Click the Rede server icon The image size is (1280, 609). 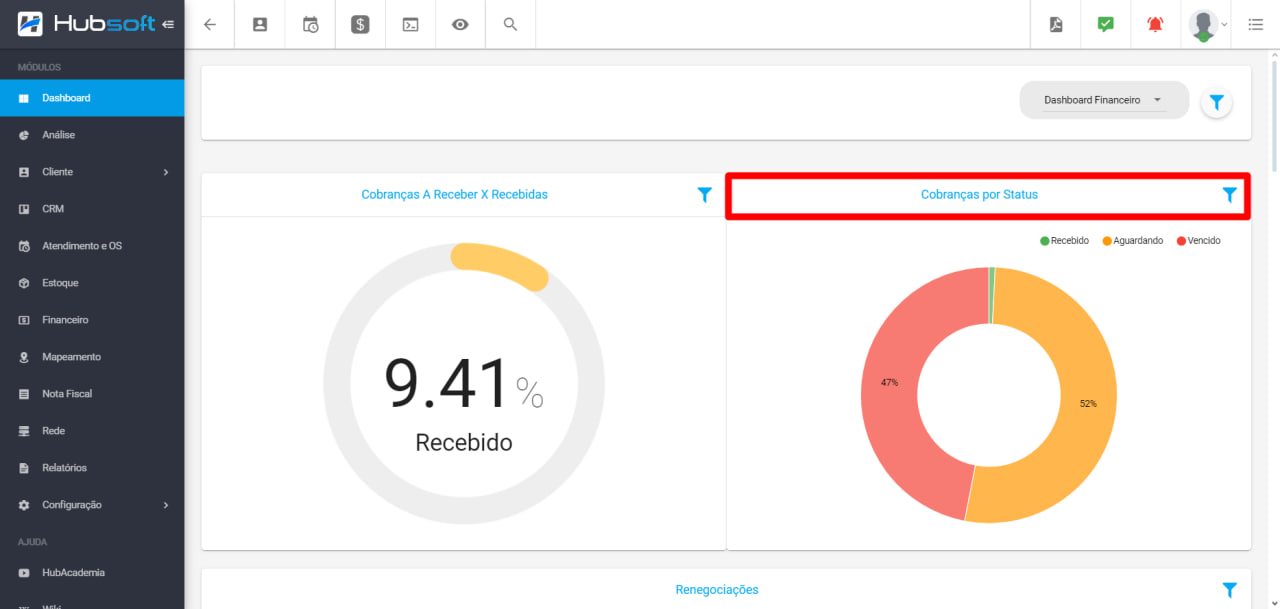click(x=24, y=431)
